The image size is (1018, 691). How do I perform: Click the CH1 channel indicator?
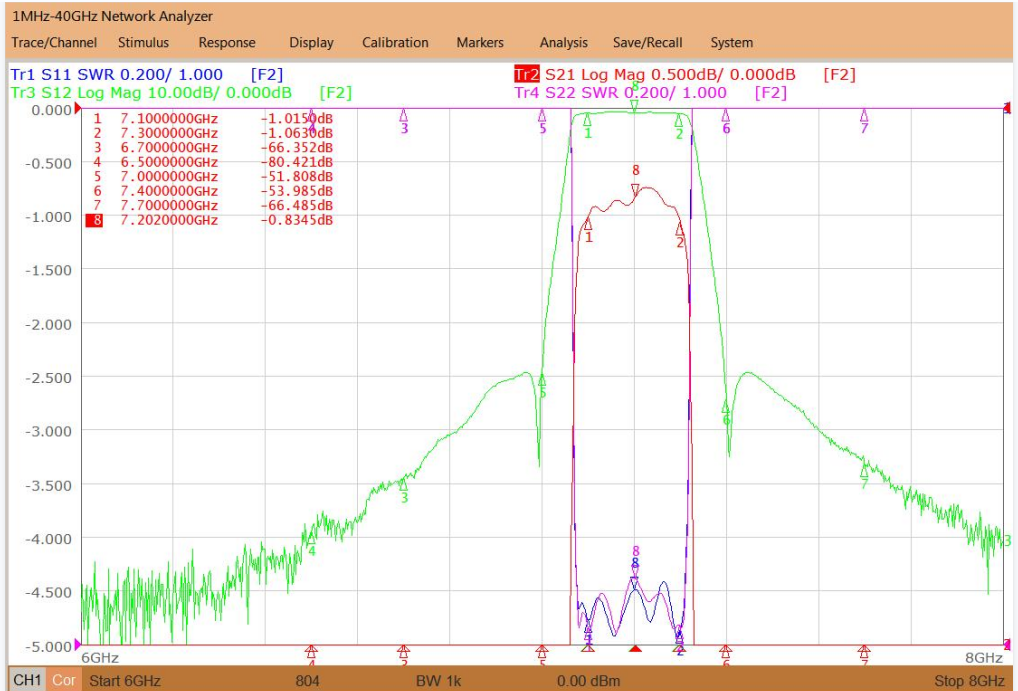[27, 681]
